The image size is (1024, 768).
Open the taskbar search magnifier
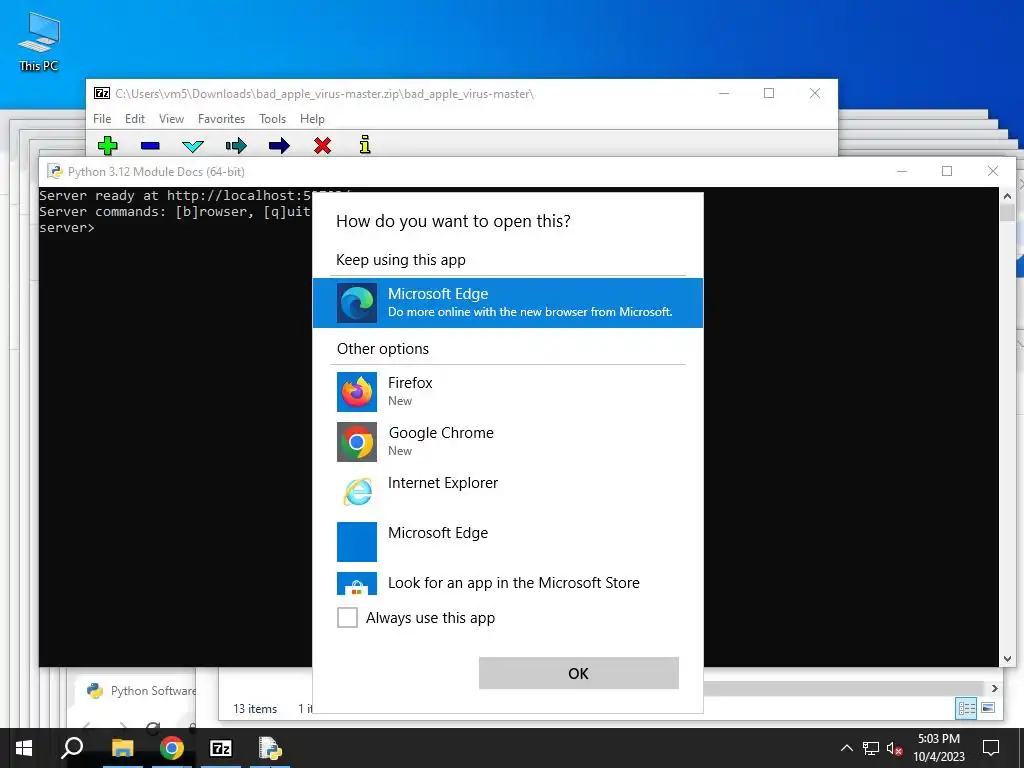[x=72, y=748]
